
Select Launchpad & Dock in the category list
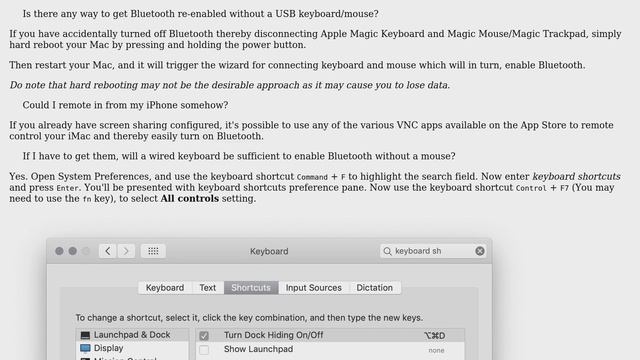click(x=132, y=335)
